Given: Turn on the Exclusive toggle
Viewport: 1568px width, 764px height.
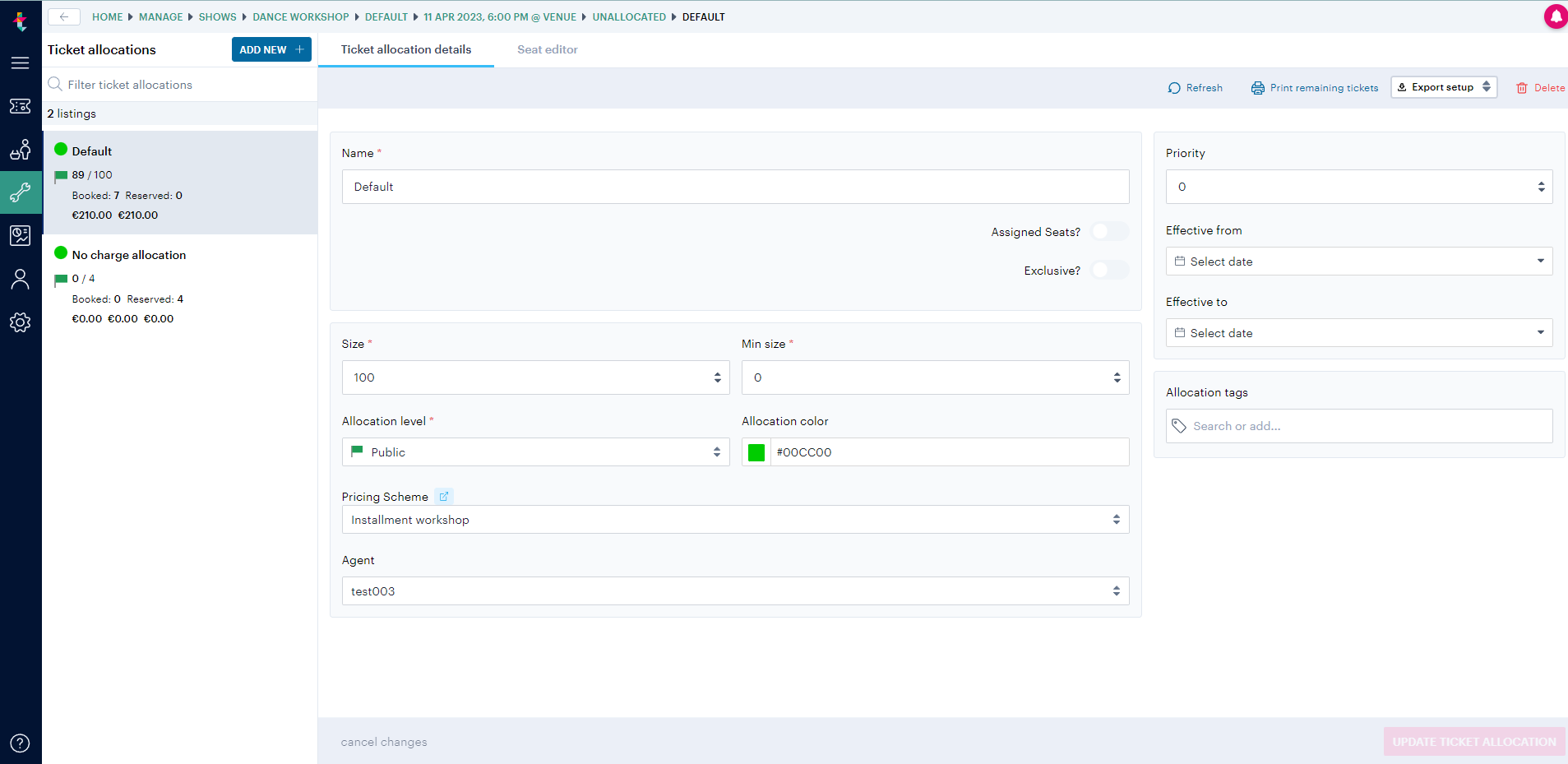Looking at the screenshot, I should (1109, 270).
